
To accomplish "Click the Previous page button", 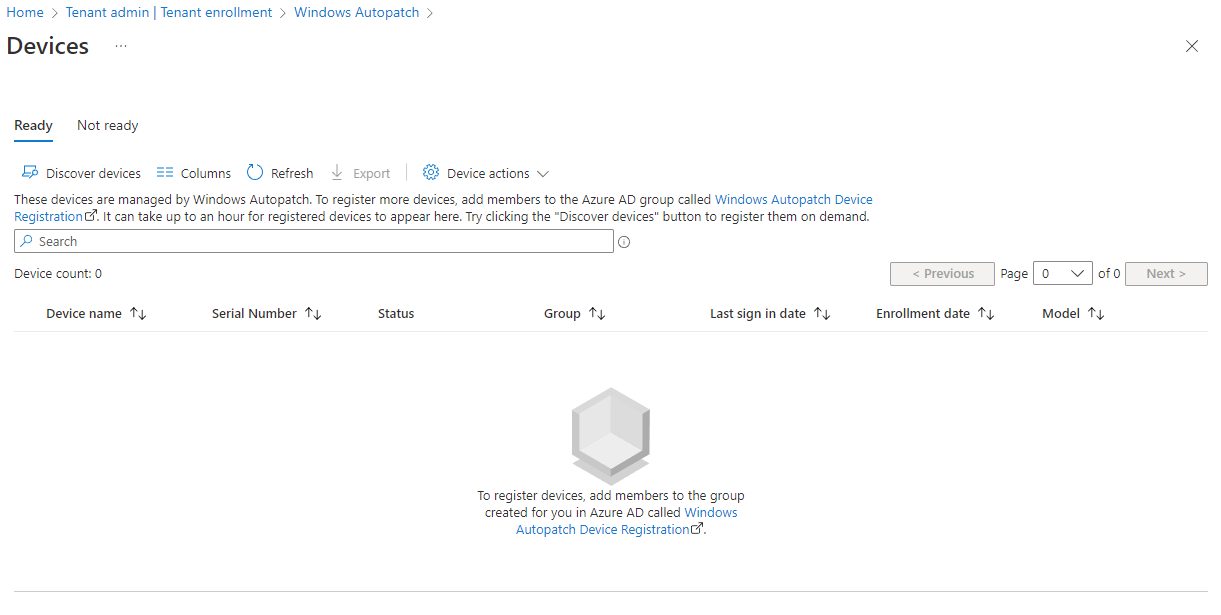I will 942,274.
